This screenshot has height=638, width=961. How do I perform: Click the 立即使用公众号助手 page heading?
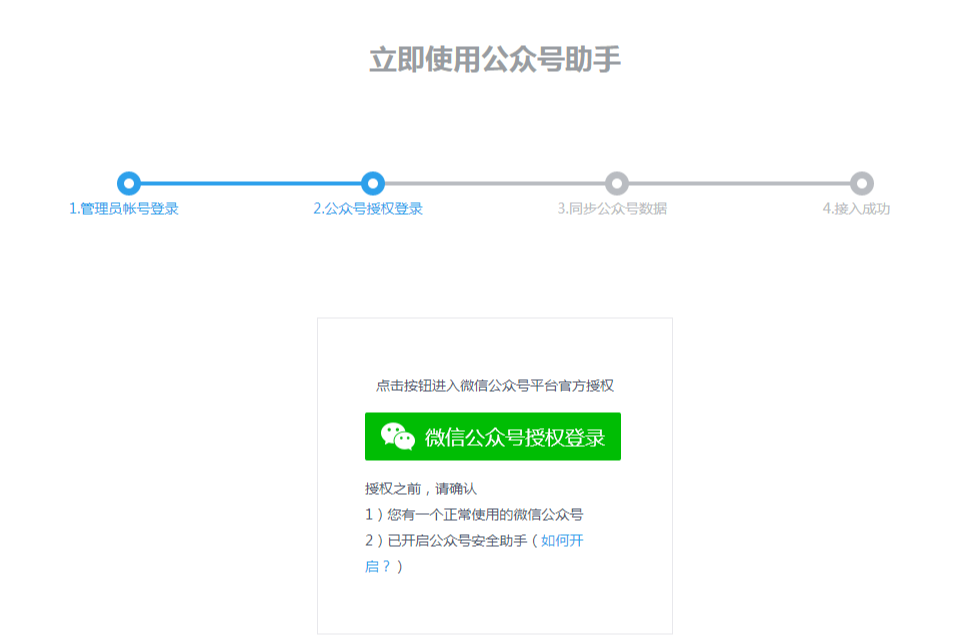pos(495,59)
